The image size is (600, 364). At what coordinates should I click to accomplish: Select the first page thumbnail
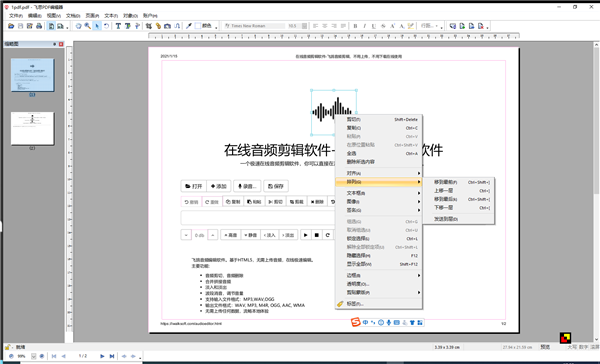pos(32,75)
